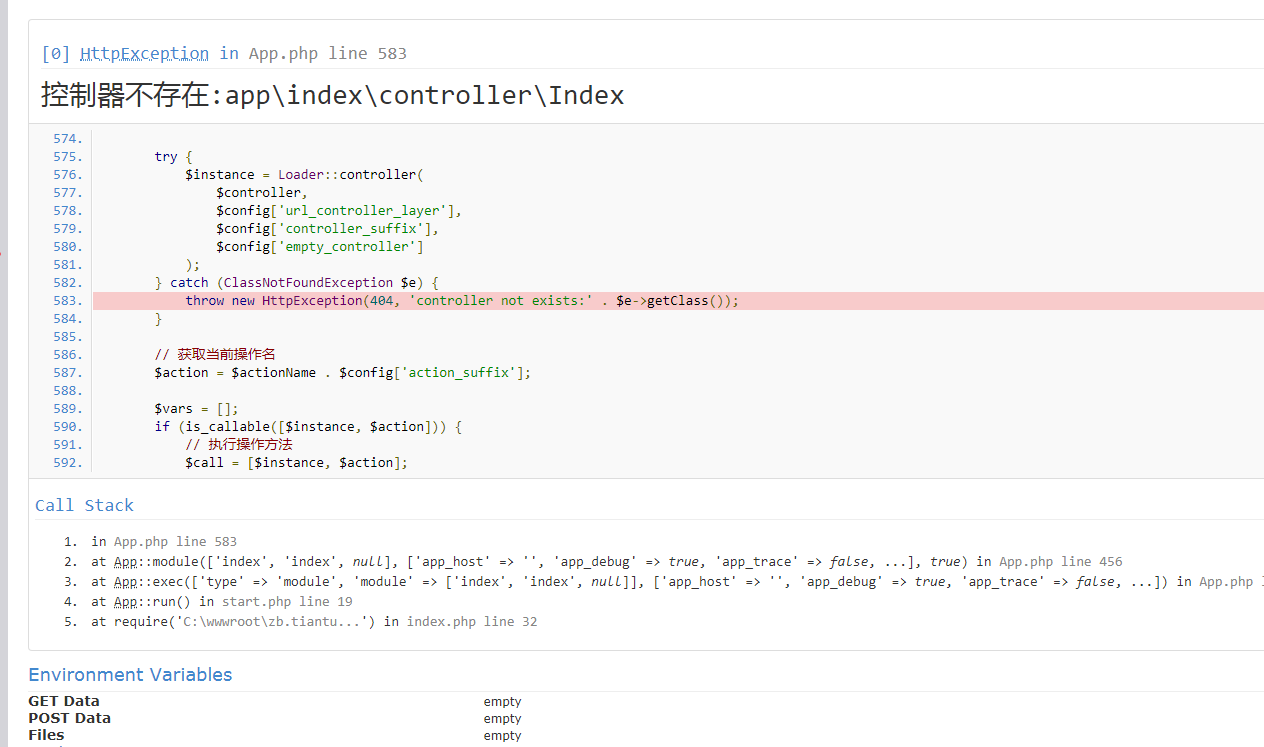1264x747 pixels.
Task: Click code line with 'empty_controller'
Action: coord(320,247)
